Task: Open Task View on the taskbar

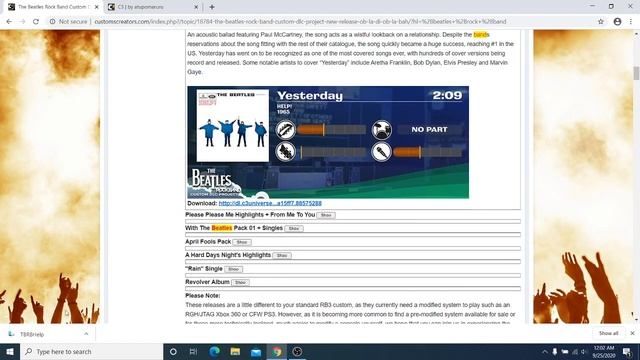Action: tap(193, 351)
